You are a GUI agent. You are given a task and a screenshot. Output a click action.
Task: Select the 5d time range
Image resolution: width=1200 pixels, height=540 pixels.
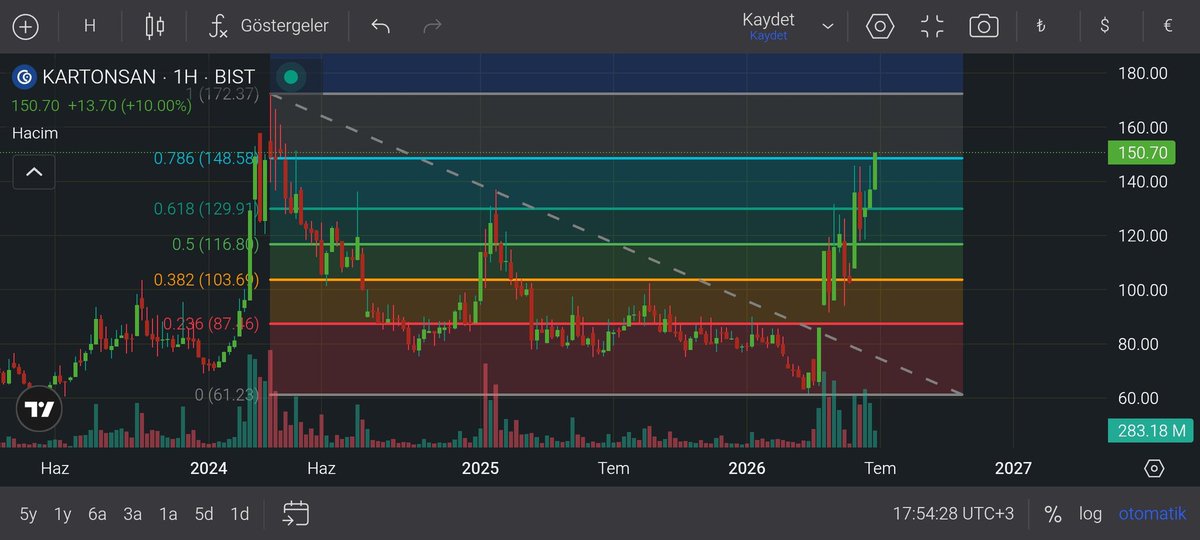tap(204, 514)
